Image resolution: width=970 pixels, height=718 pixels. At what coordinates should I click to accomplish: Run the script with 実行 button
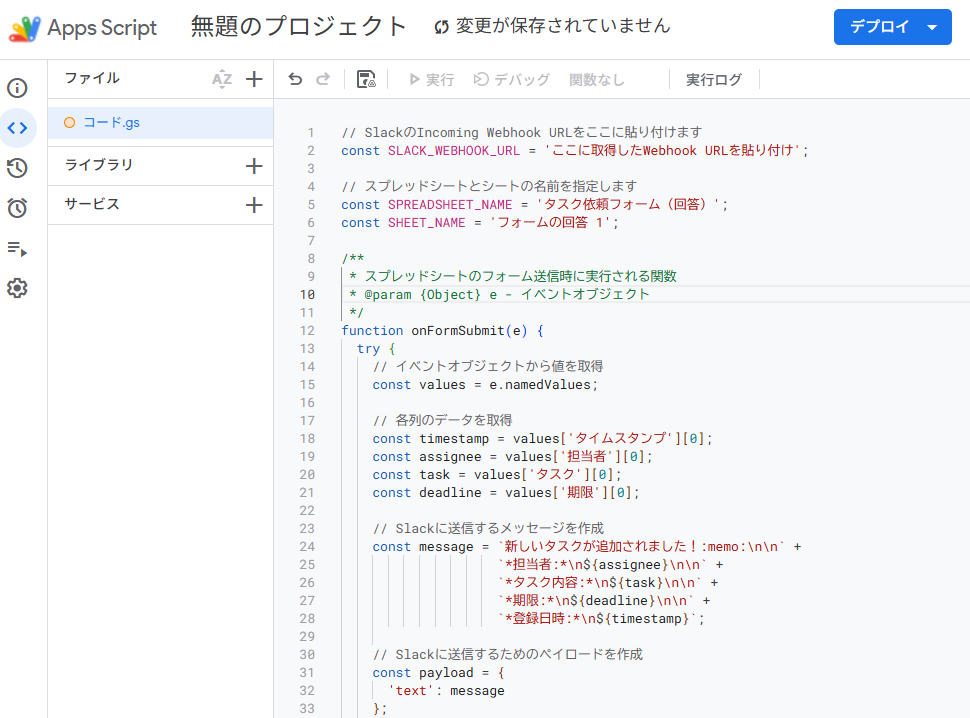coord(432,80)
